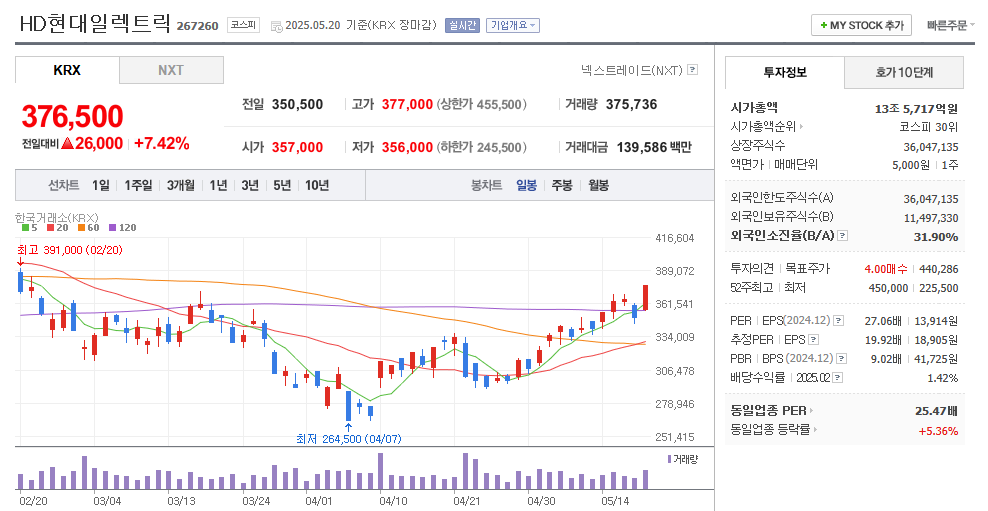Click the 거래대금 value 139,586 백만
988x511 pixels.
pos(654,147)
